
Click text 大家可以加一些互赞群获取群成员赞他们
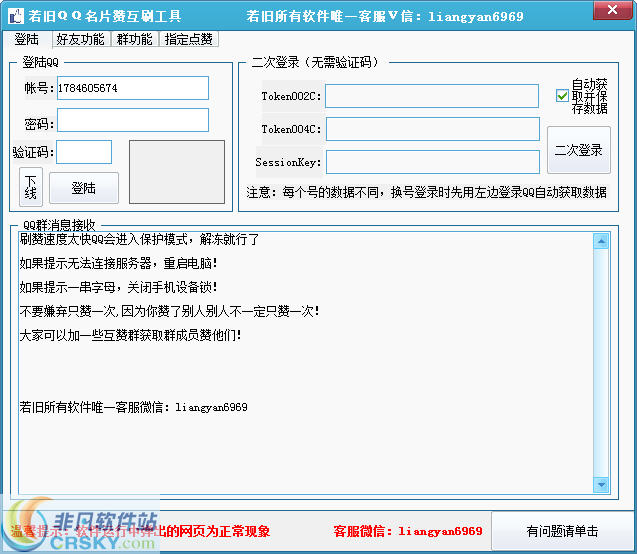pyautogui.click(x=130, y=335)
